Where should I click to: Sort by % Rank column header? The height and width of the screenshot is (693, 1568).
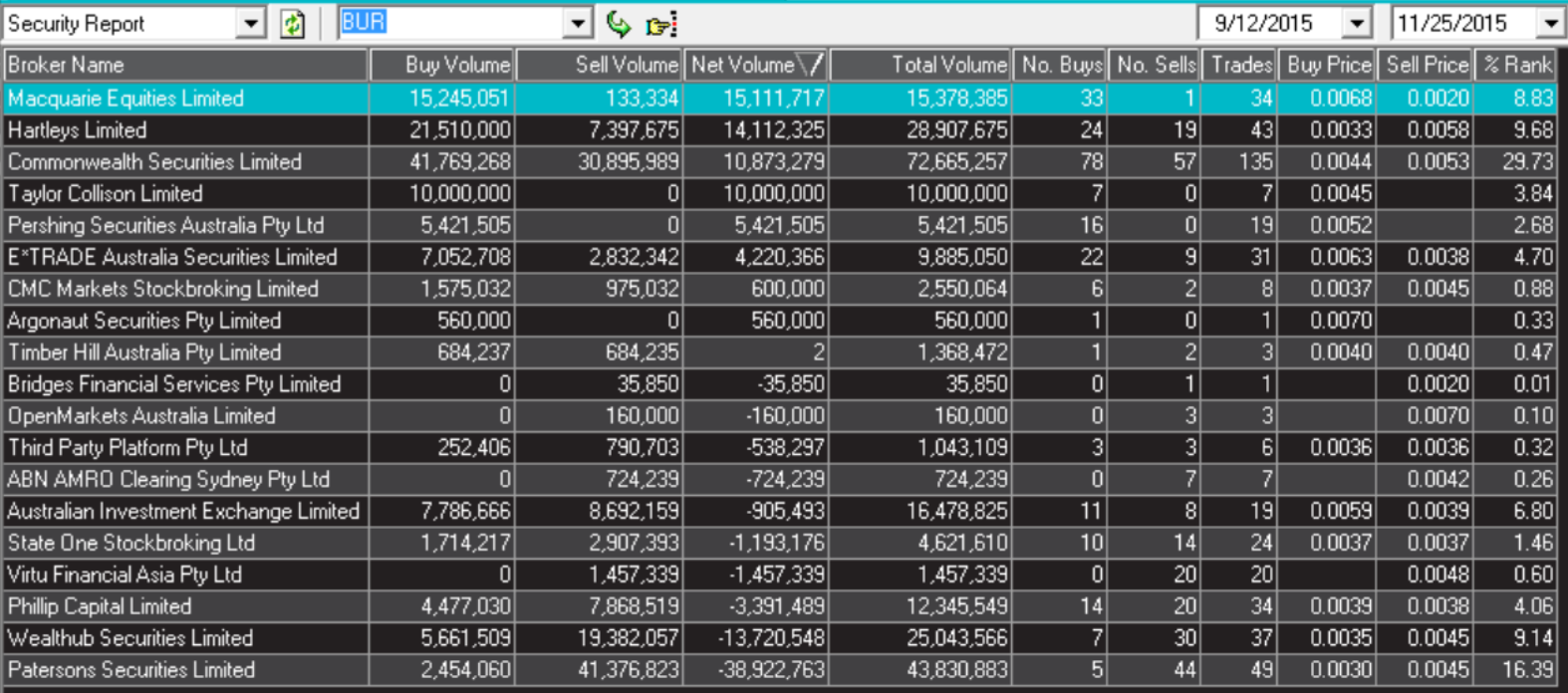tap(1515, 65)
